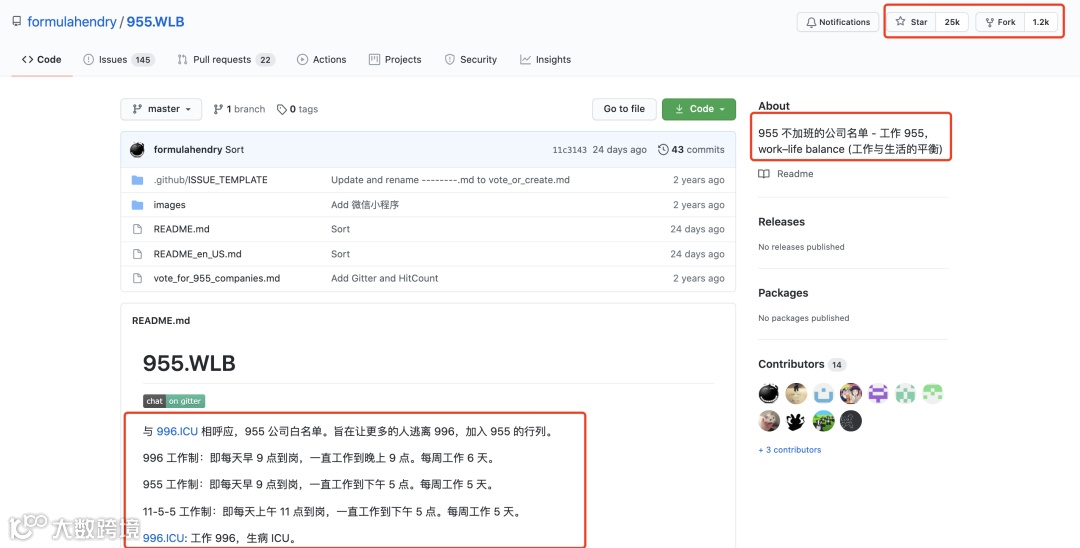This screenshot has width=1080, height=548.
Task: Open the Notifications button
Action: [x=838, y=22]
